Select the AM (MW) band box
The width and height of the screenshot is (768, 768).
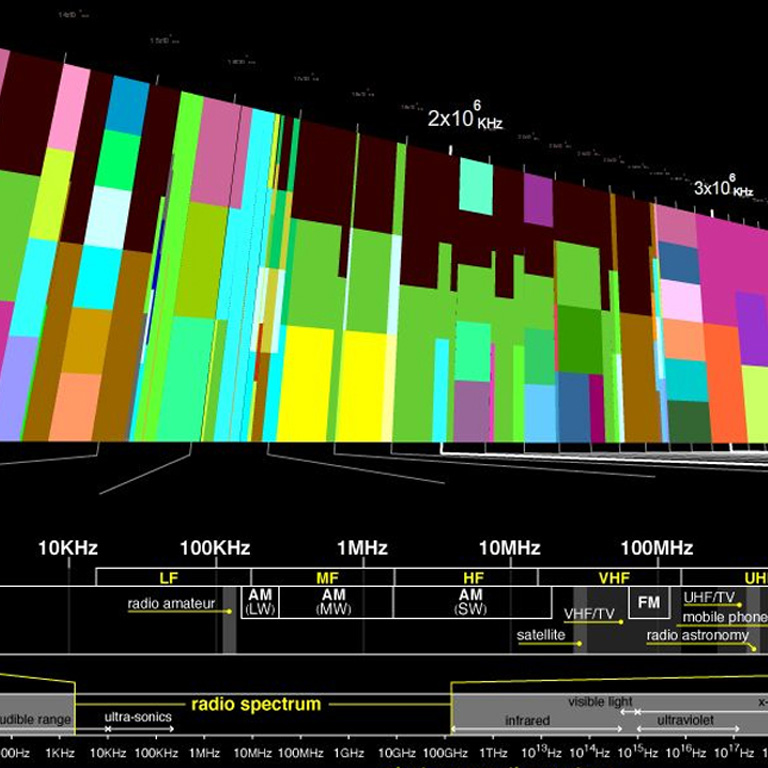(333, 602)
